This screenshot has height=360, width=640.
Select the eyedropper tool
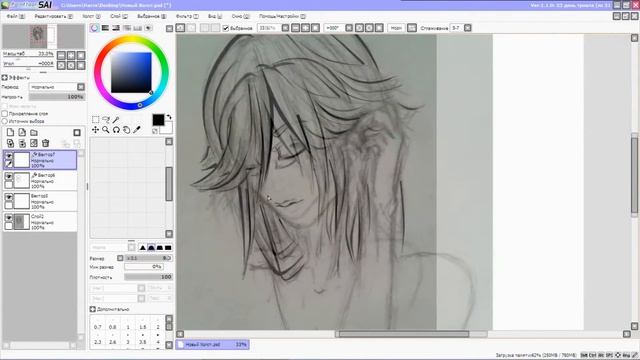click(x=137, y=130)
